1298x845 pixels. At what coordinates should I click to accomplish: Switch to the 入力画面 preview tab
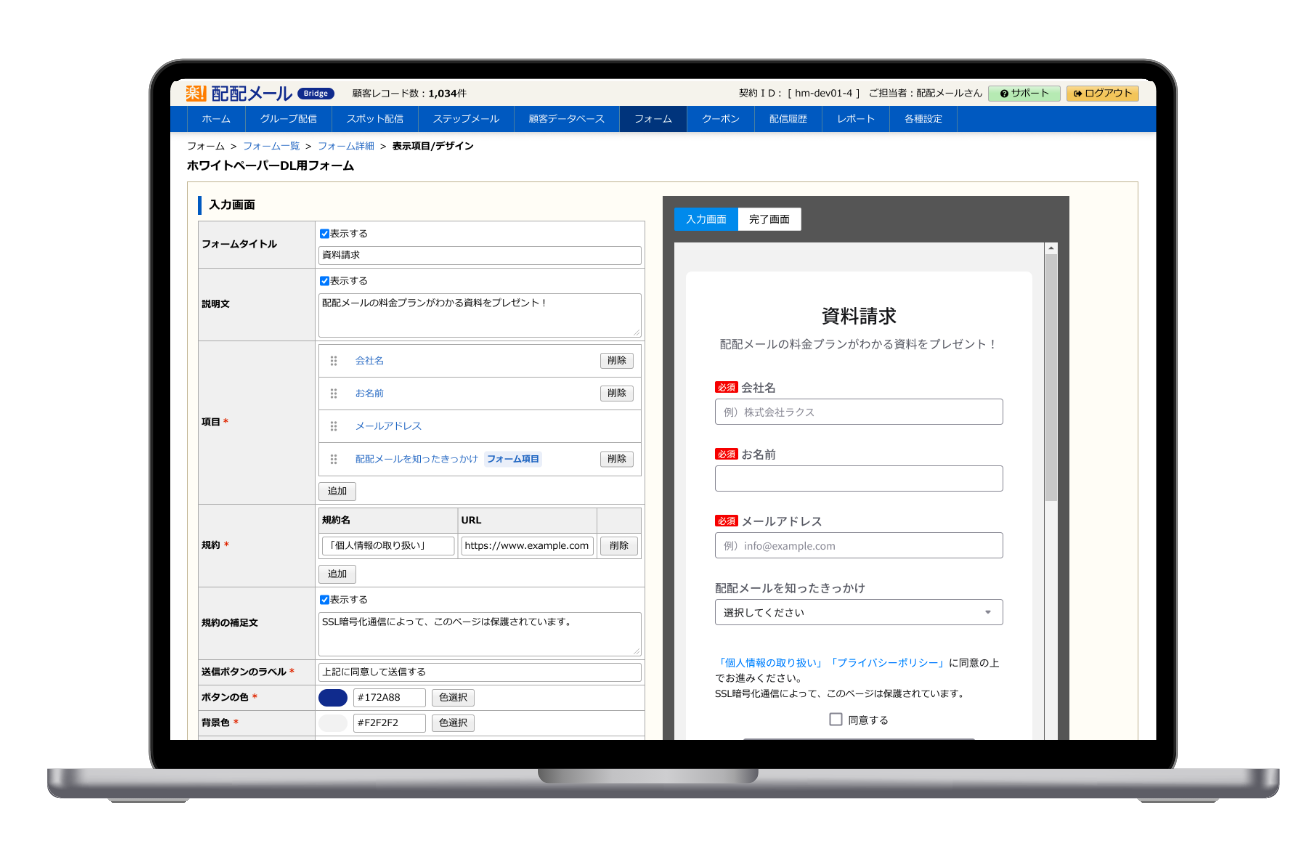706,220
